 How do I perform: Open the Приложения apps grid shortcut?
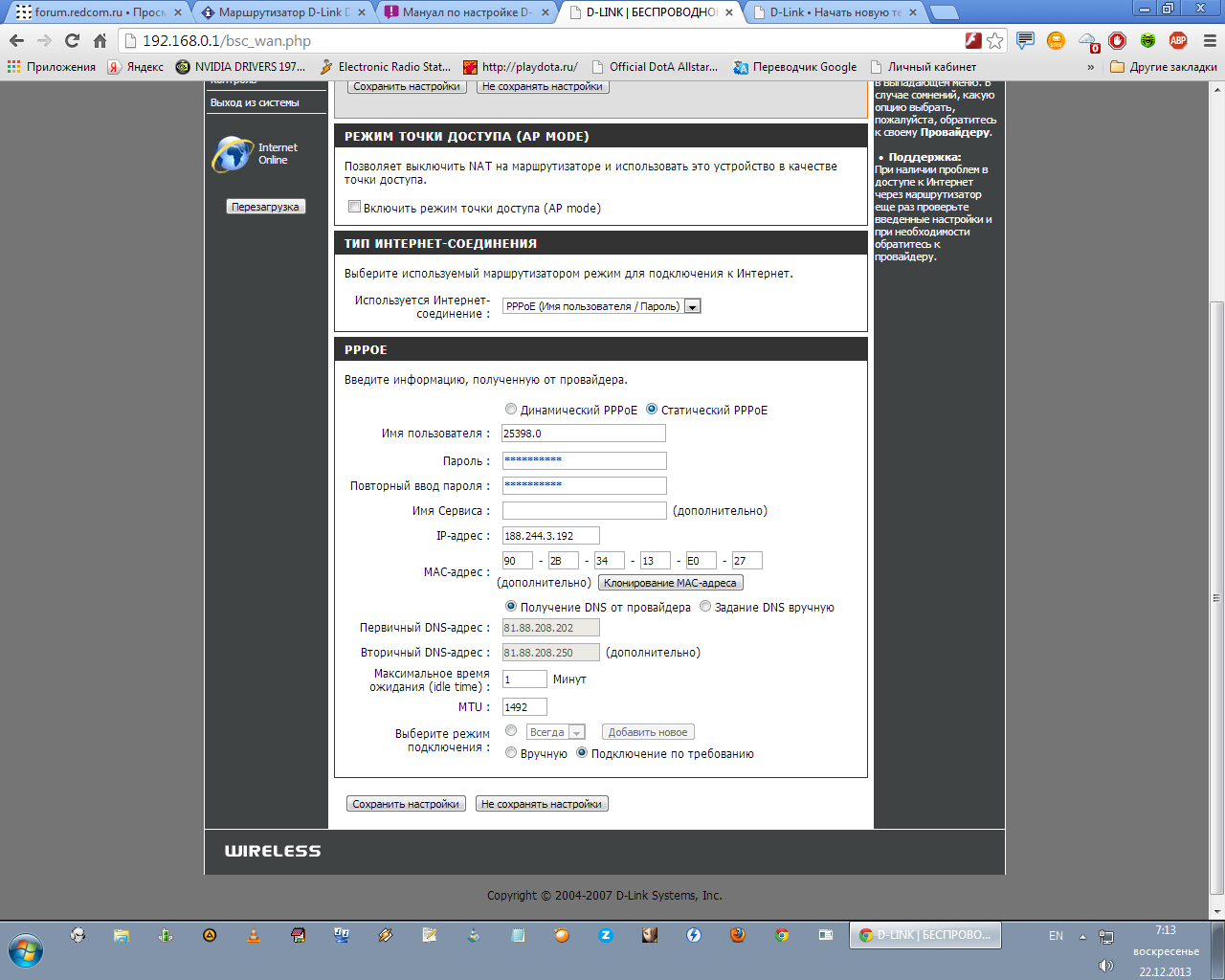[52, 67]
